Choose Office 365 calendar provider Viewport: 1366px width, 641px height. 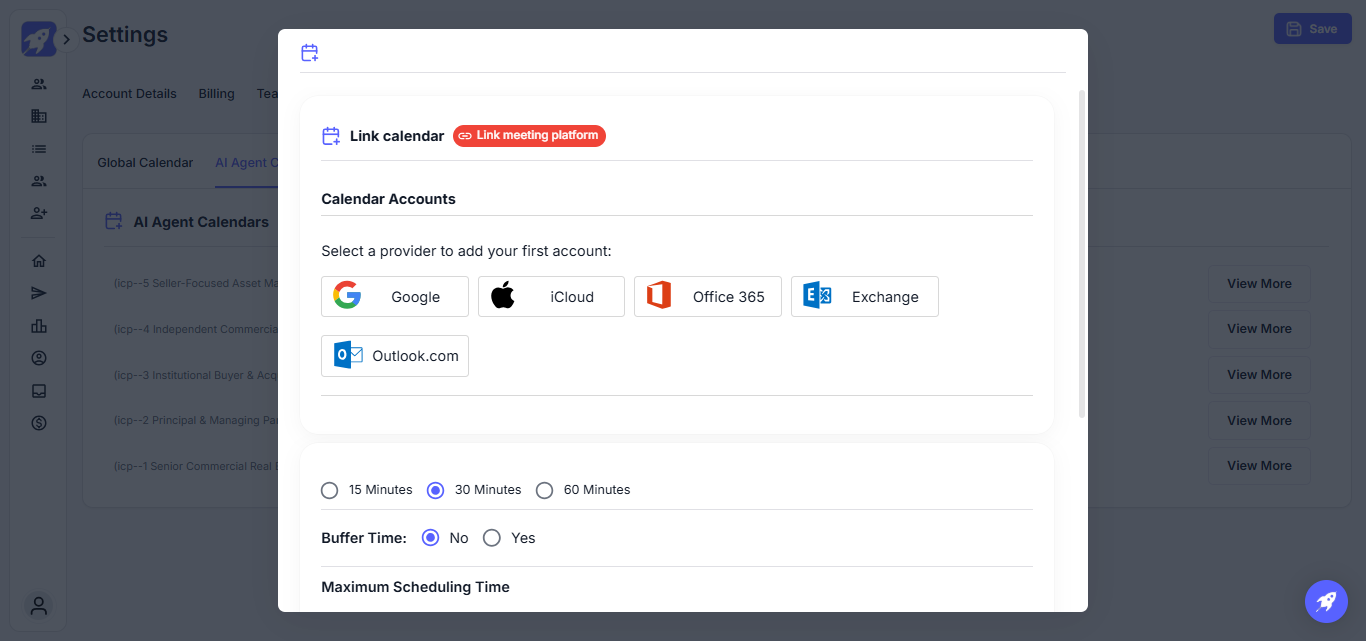[x=707, y=297]
